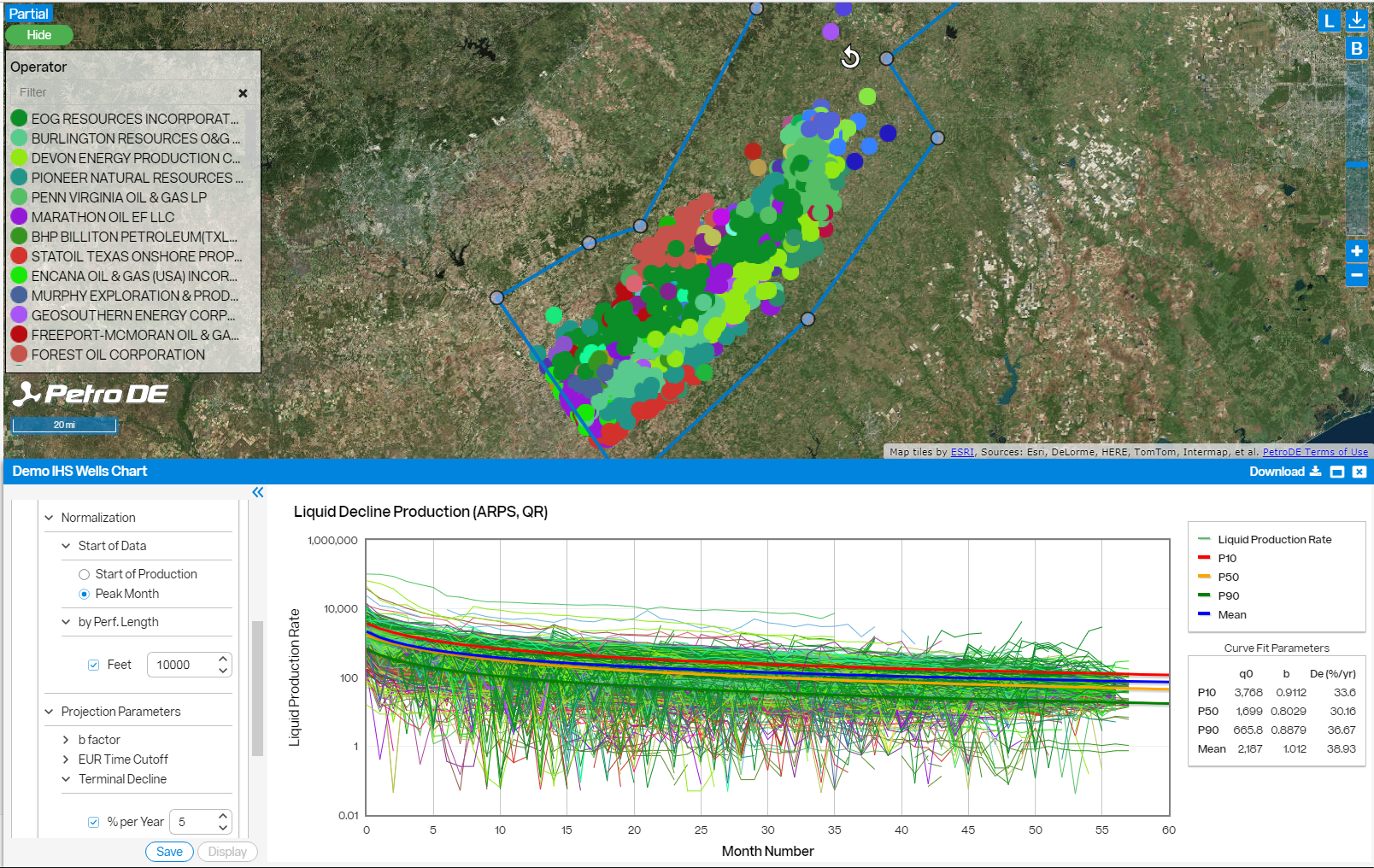1374x868 pixels.
Task: Decrease the Feet value stepper
Action: [223, 671]
